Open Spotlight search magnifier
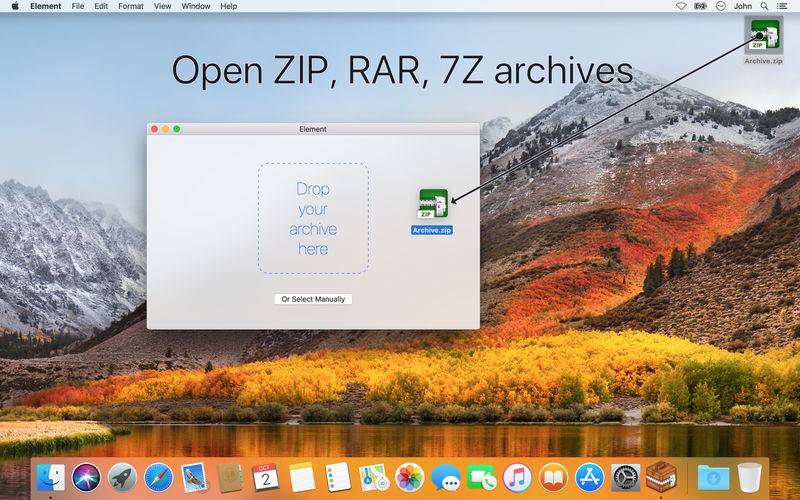 pyautogui.click(x=764, y=6)
